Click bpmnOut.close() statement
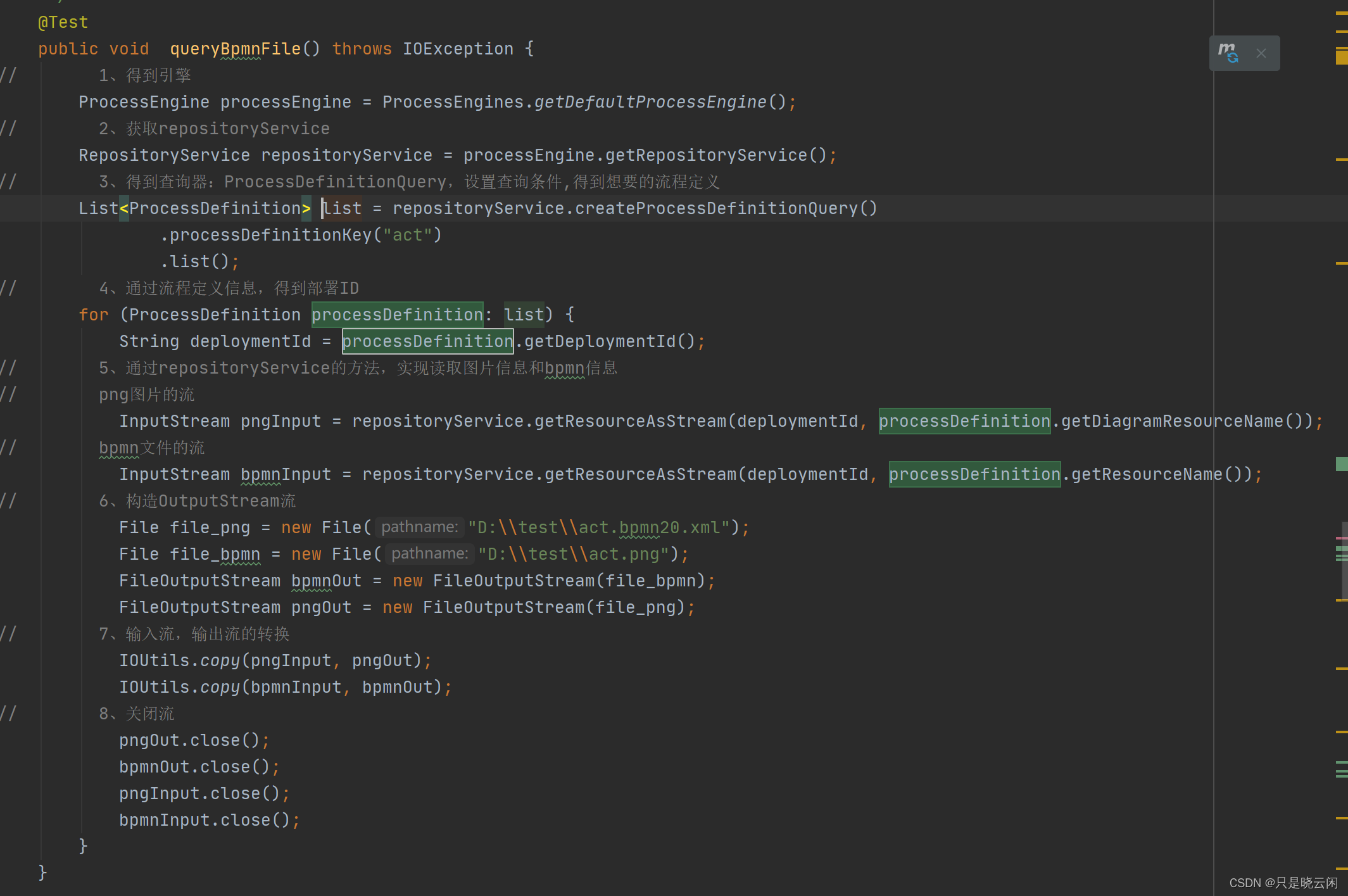This screenshot has width=1348, height=896. pyautogui.click(x=199, y=767)
